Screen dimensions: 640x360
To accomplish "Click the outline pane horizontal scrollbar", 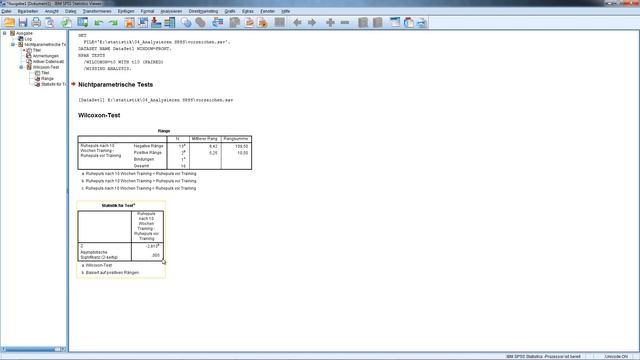I will [x=33, y=349].
